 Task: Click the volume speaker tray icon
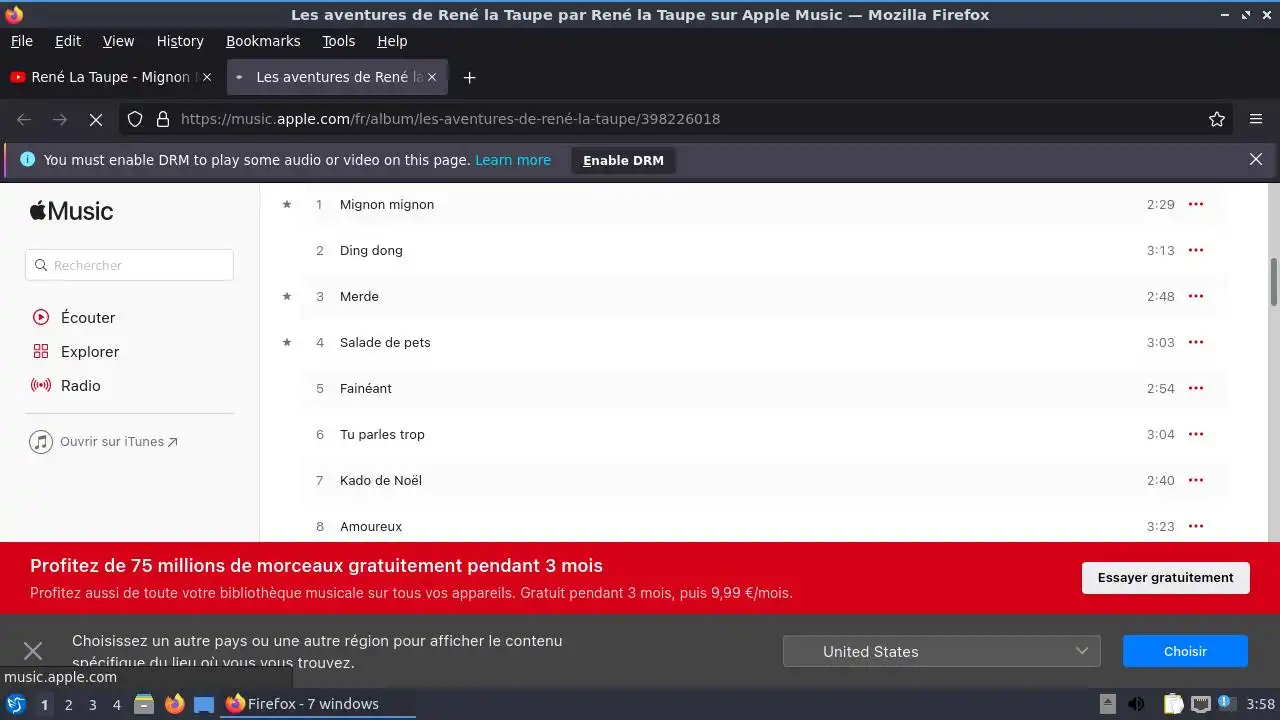click(x=1136, y=704)
